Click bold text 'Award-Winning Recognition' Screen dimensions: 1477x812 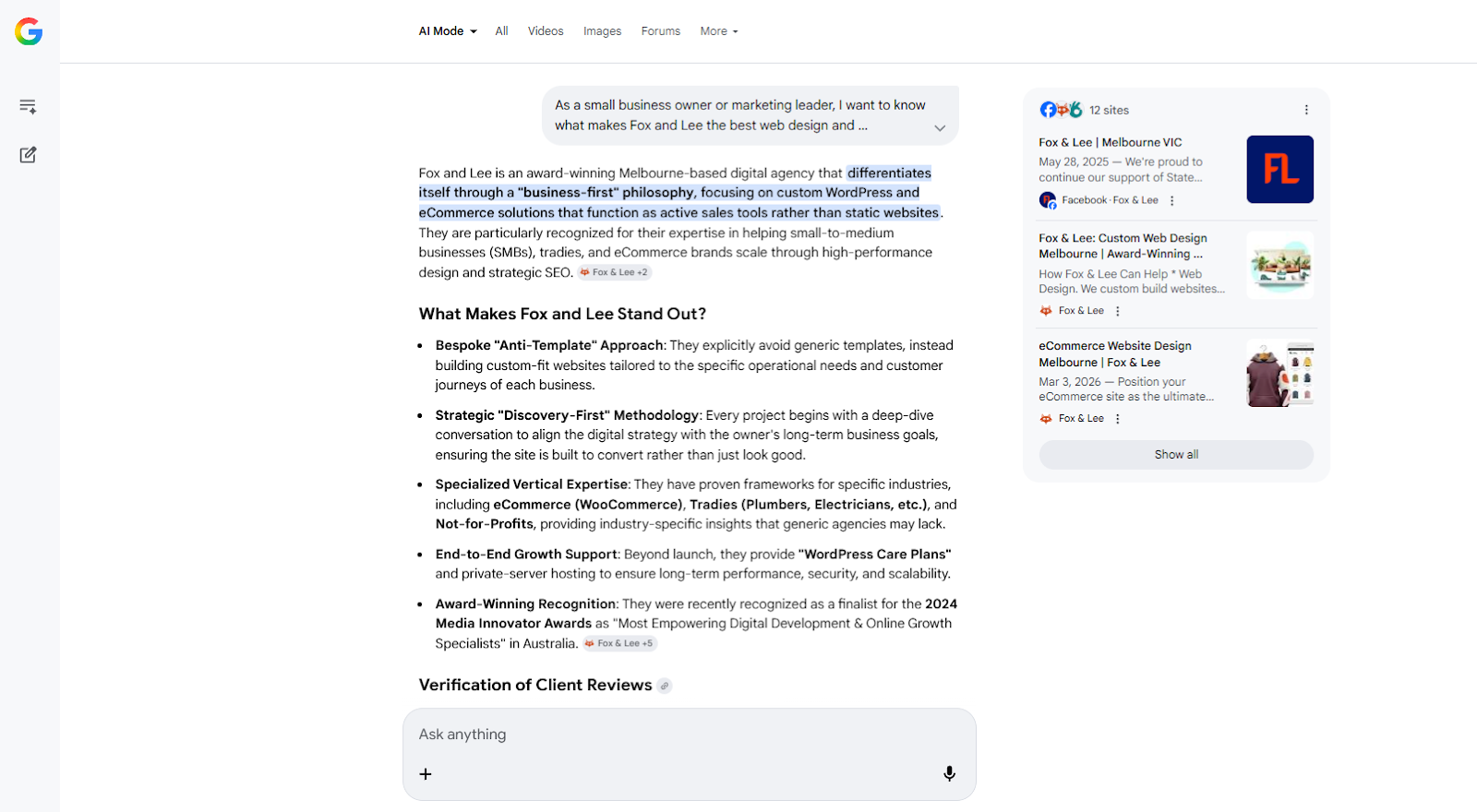click(x=525, y=603)
